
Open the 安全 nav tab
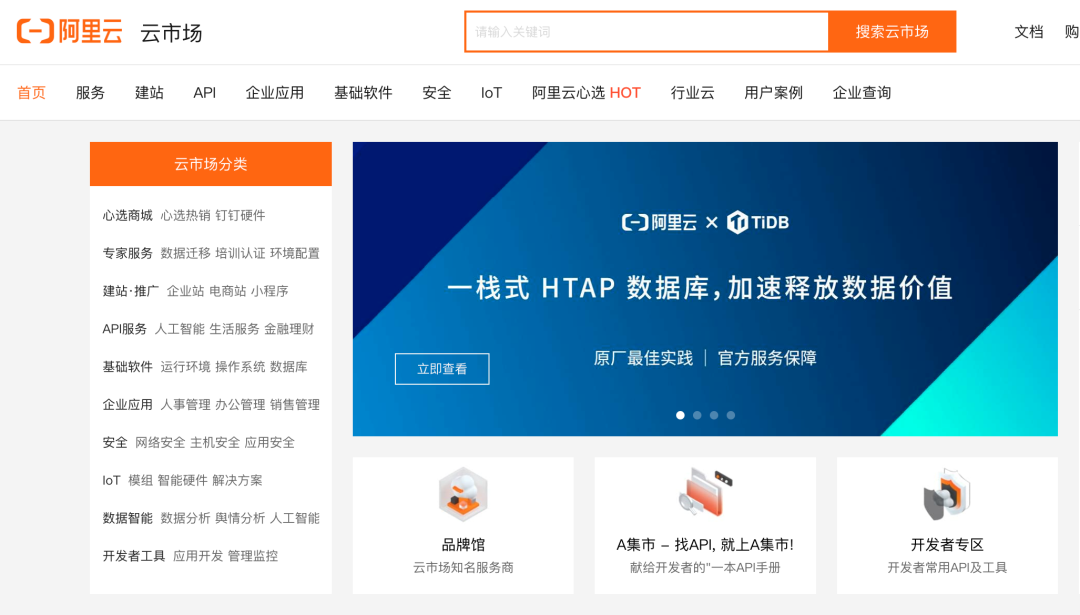[437, 93]
